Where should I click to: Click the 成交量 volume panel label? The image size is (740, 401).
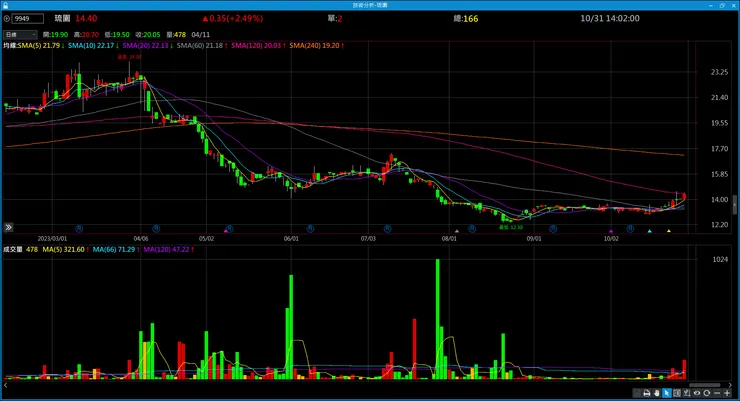tap(13, 250)
